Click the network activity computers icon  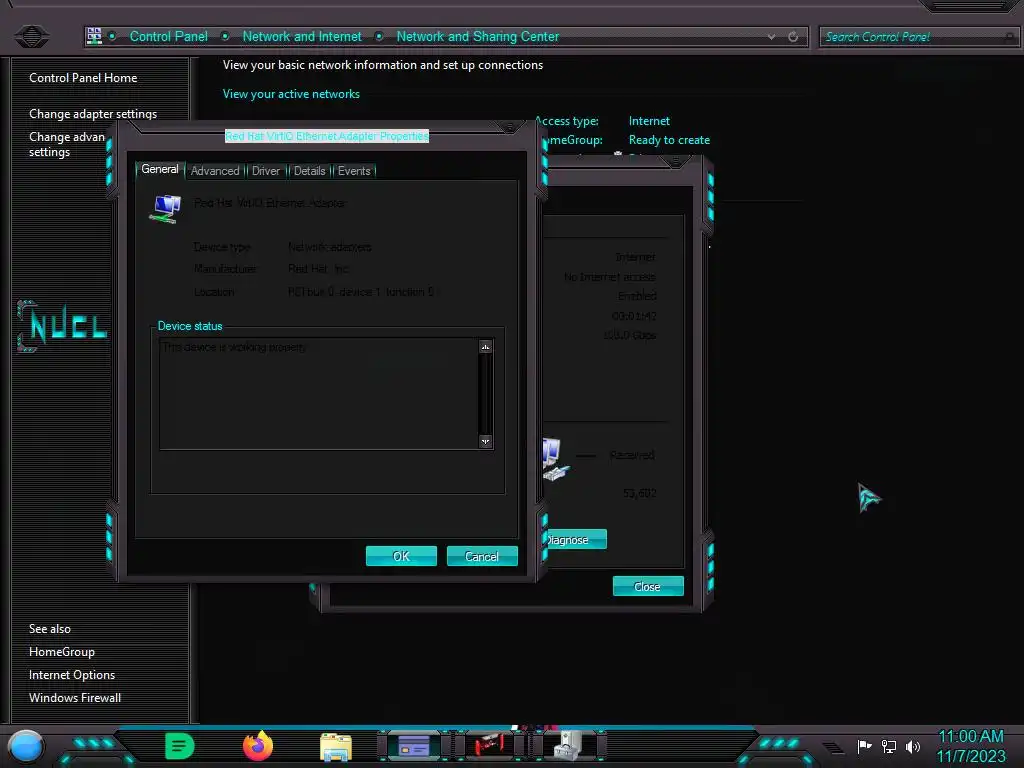tap(555, 460)
